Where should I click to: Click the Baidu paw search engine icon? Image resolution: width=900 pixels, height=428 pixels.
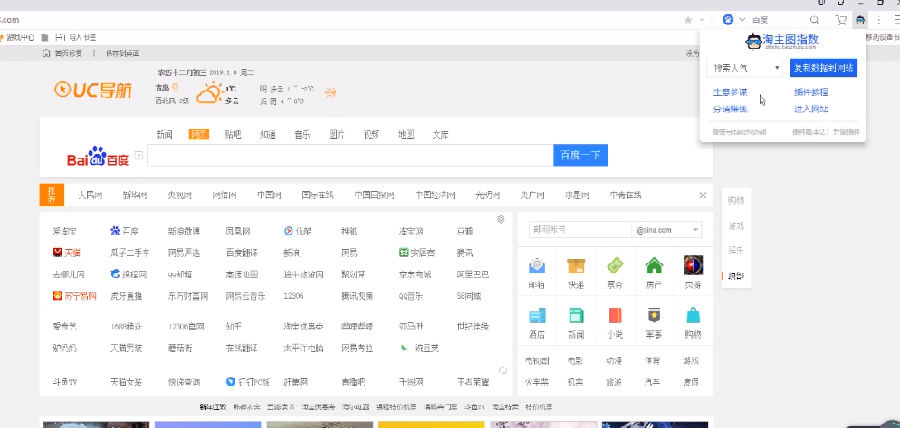pos(728,20)
